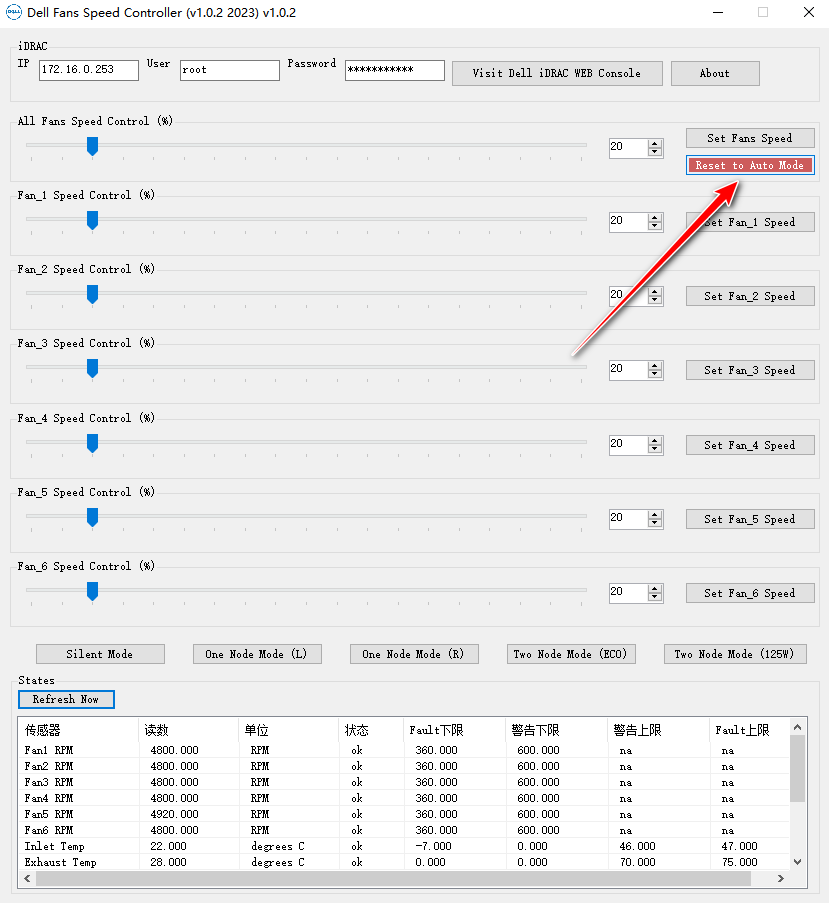Image resolution: width=829 pixels, height=903 pixels.
Task: Minimize the Dell Fans Speed Controller window
Action: [718, 12]
